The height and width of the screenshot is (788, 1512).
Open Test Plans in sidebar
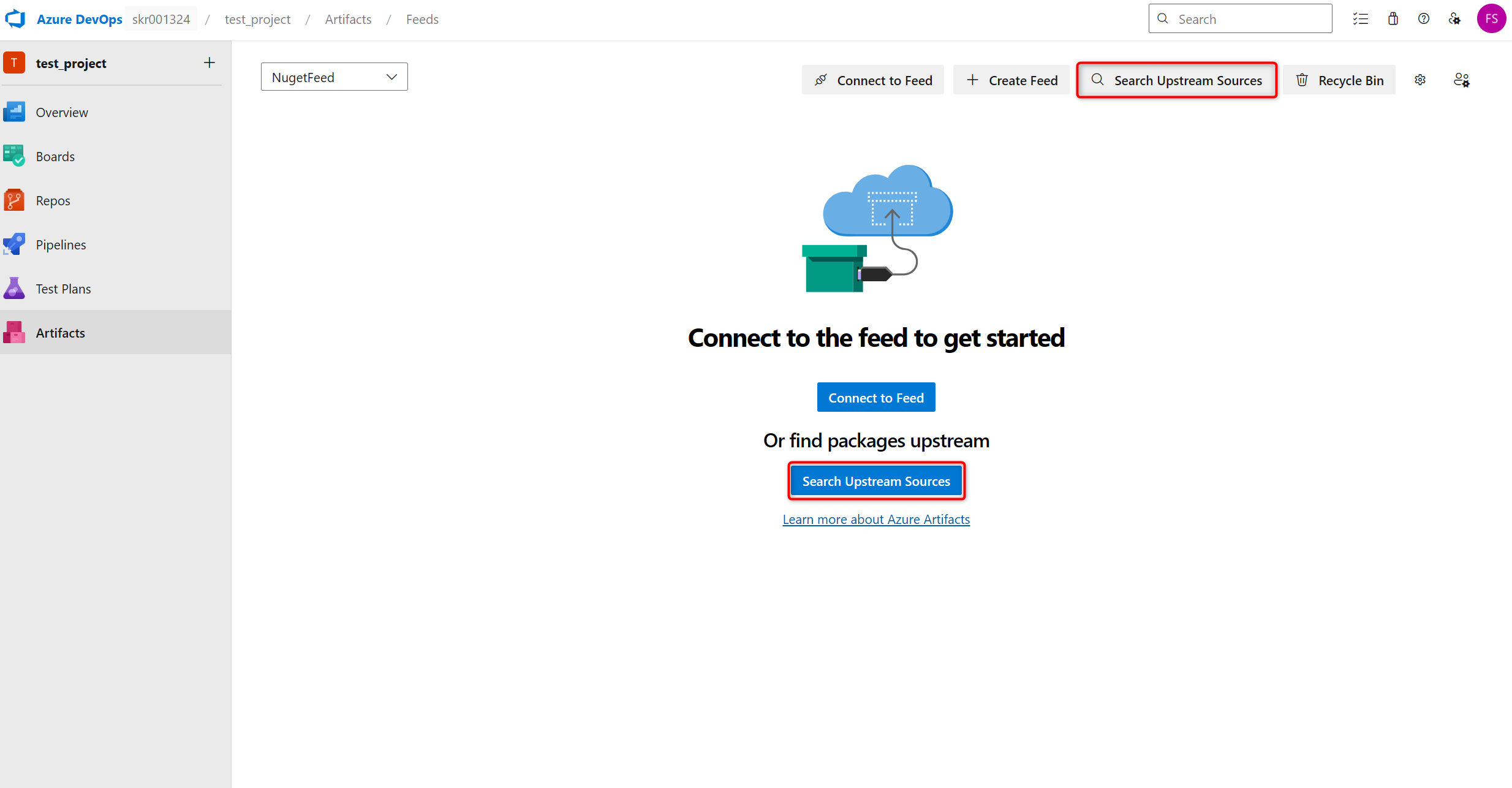tap(63, 289)
